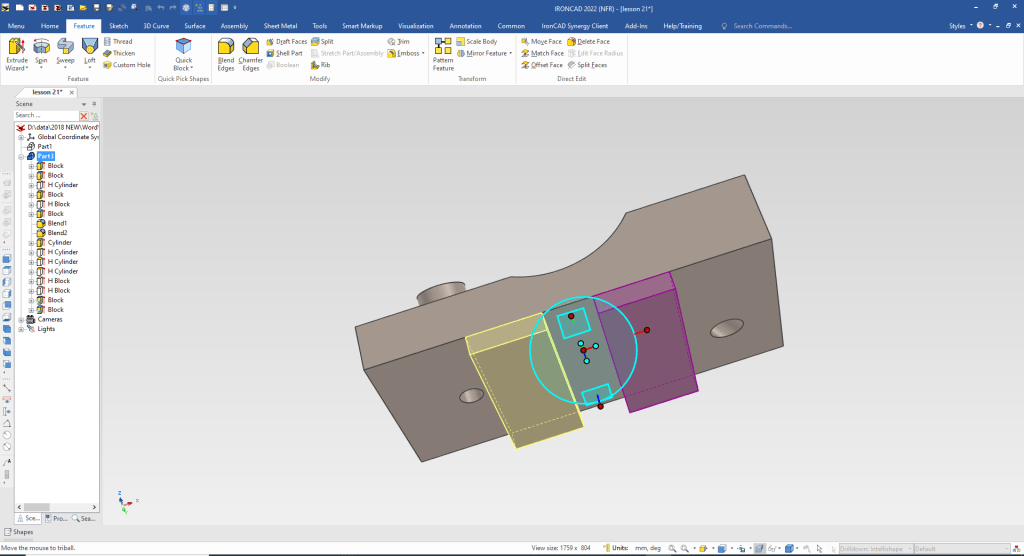Collapse the Part3 tree node
1024x556 pixels.
[20, 156]
